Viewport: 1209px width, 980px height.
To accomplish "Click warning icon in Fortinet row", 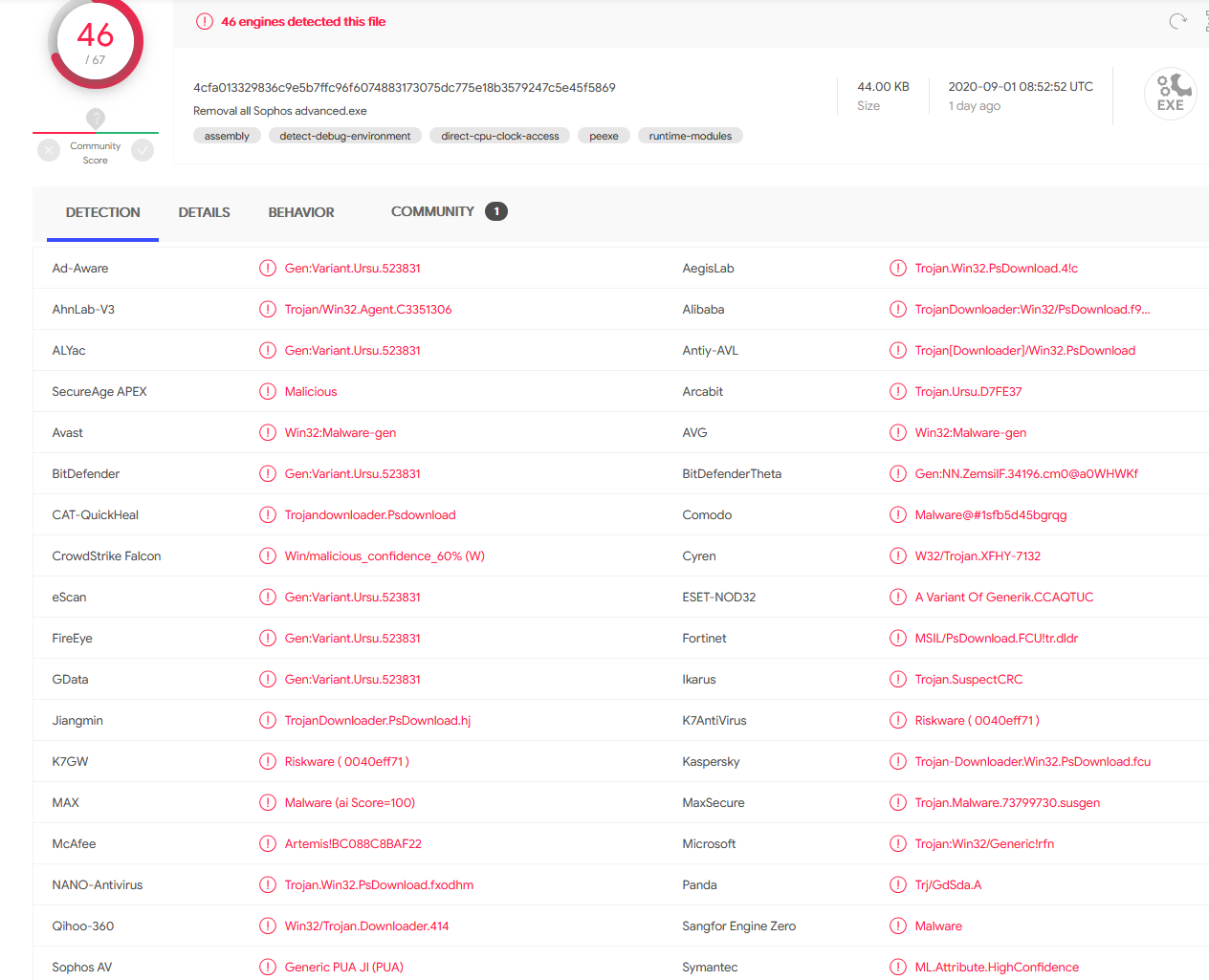I will 898,638.
